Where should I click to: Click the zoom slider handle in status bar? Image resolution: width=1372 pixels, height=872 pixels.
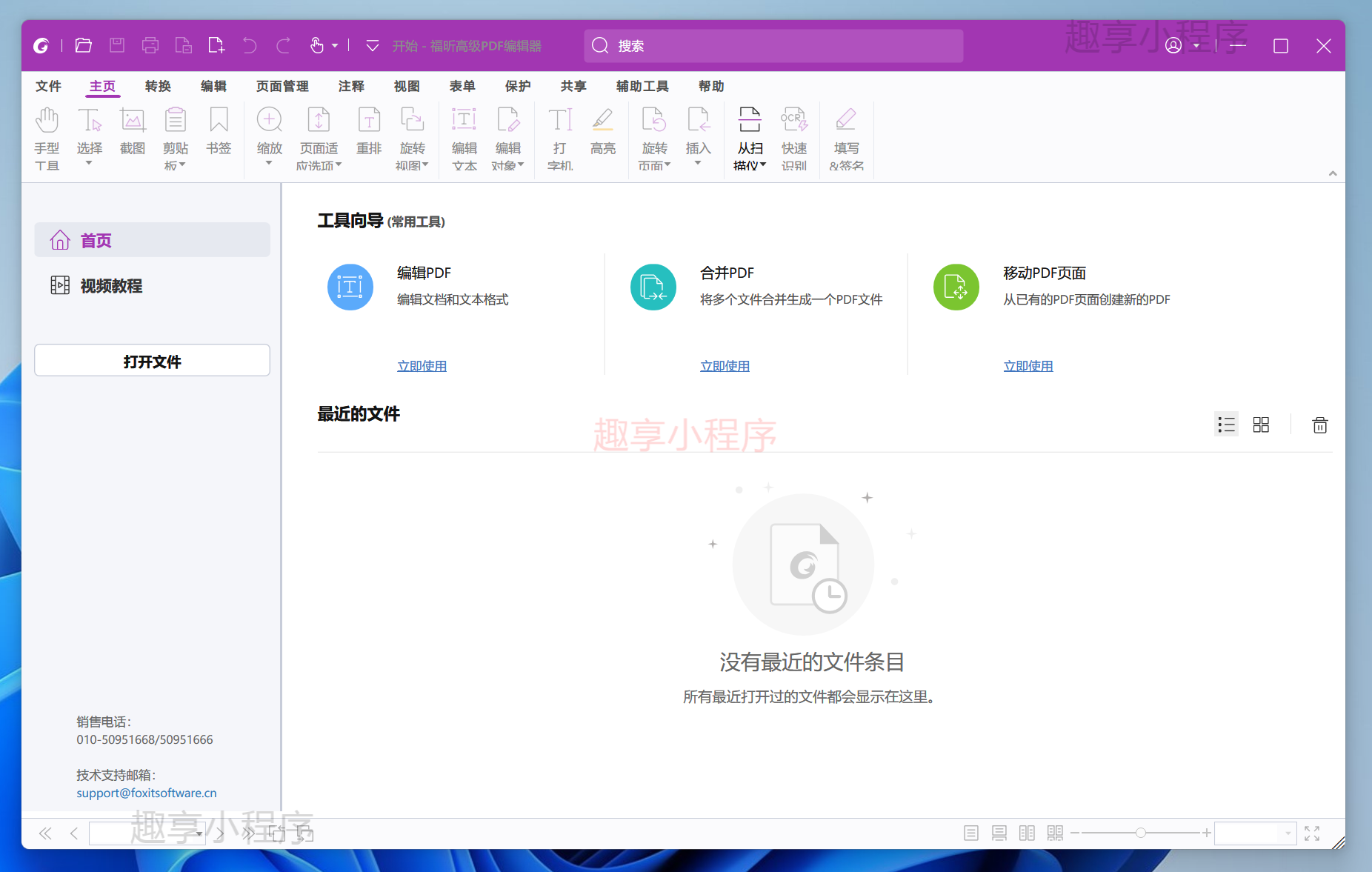1141,833
